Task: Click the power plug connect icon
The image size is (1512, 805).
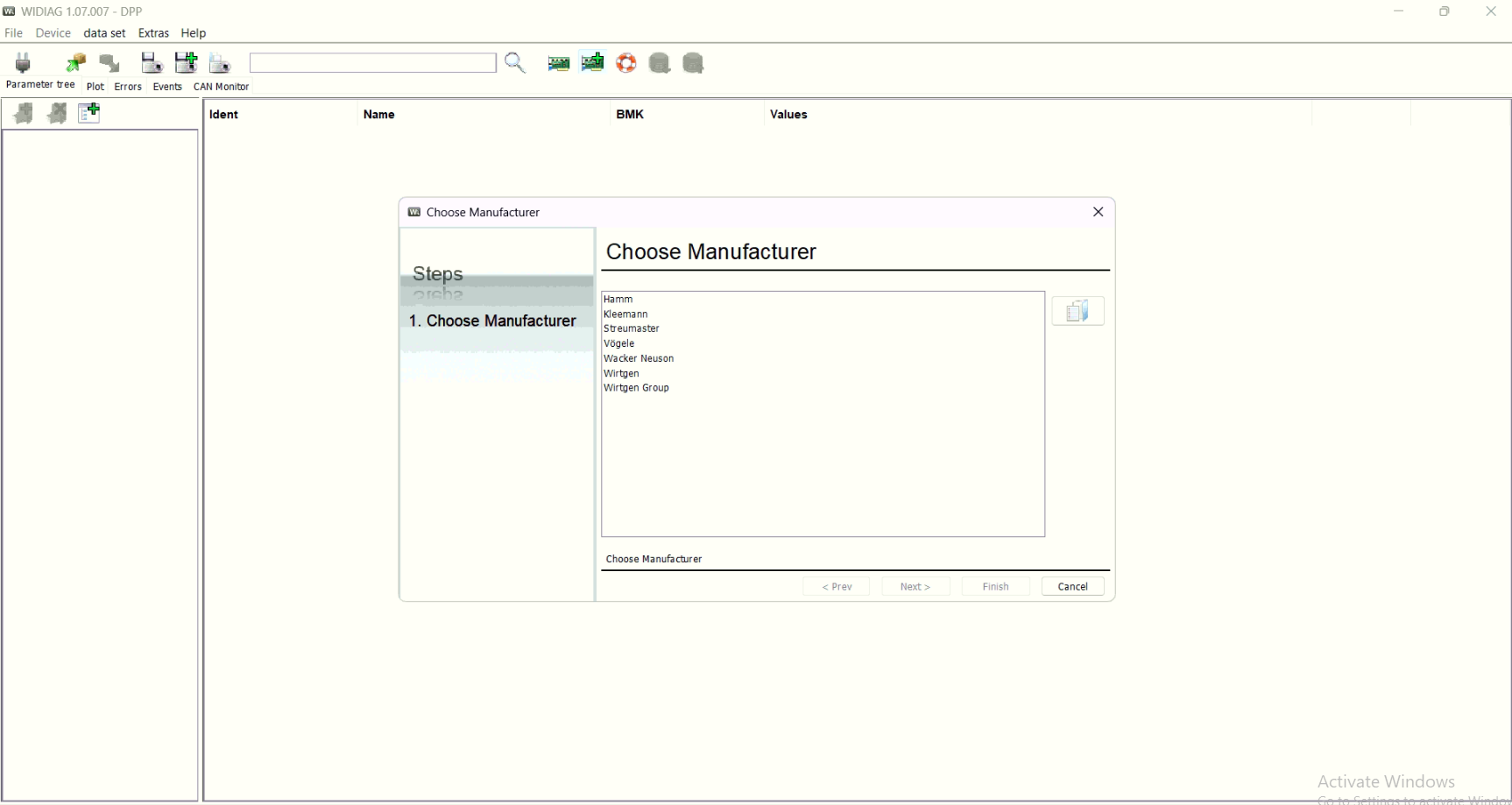Action: pos(24,63)
